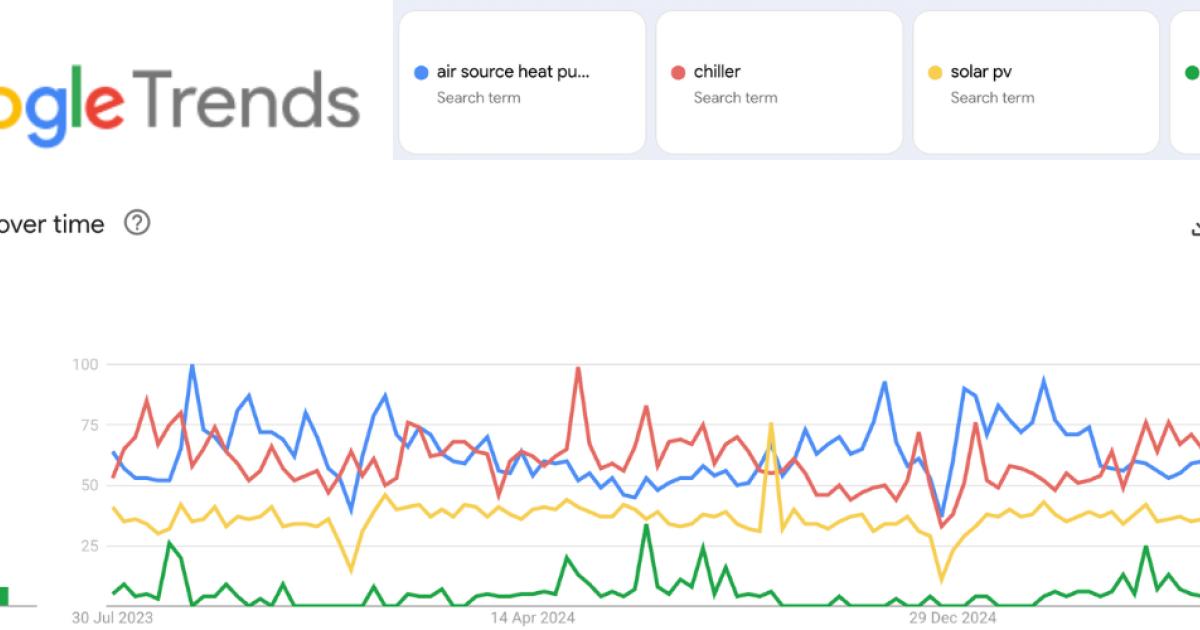This screenshot has height=630, width=1200.
Task: Click the red chiller peak near April 2024
Action: pos(578,368)
